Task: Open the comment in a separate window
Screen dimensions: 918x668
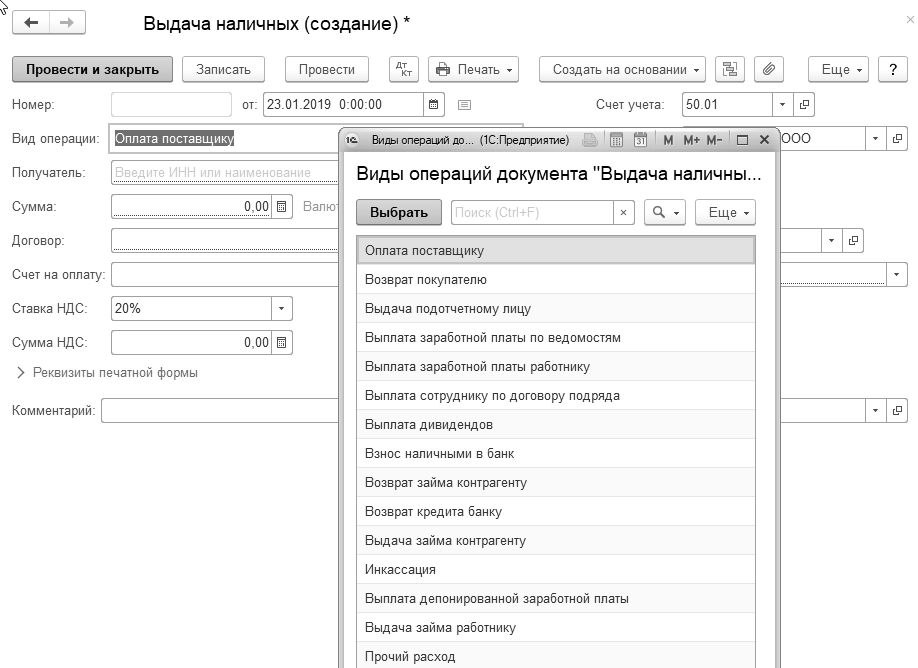Action: 897,410
